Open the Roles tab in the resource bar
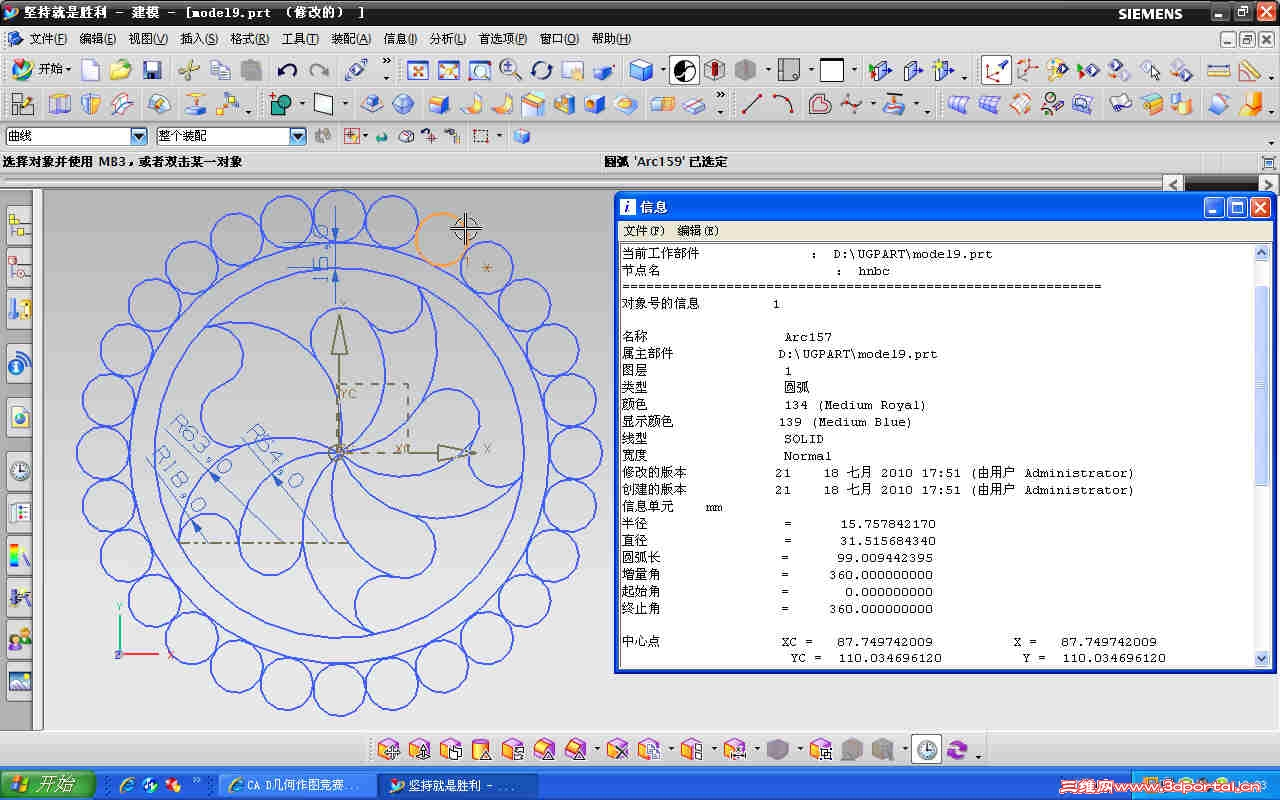1280x800 pixels. click(19, 638)
